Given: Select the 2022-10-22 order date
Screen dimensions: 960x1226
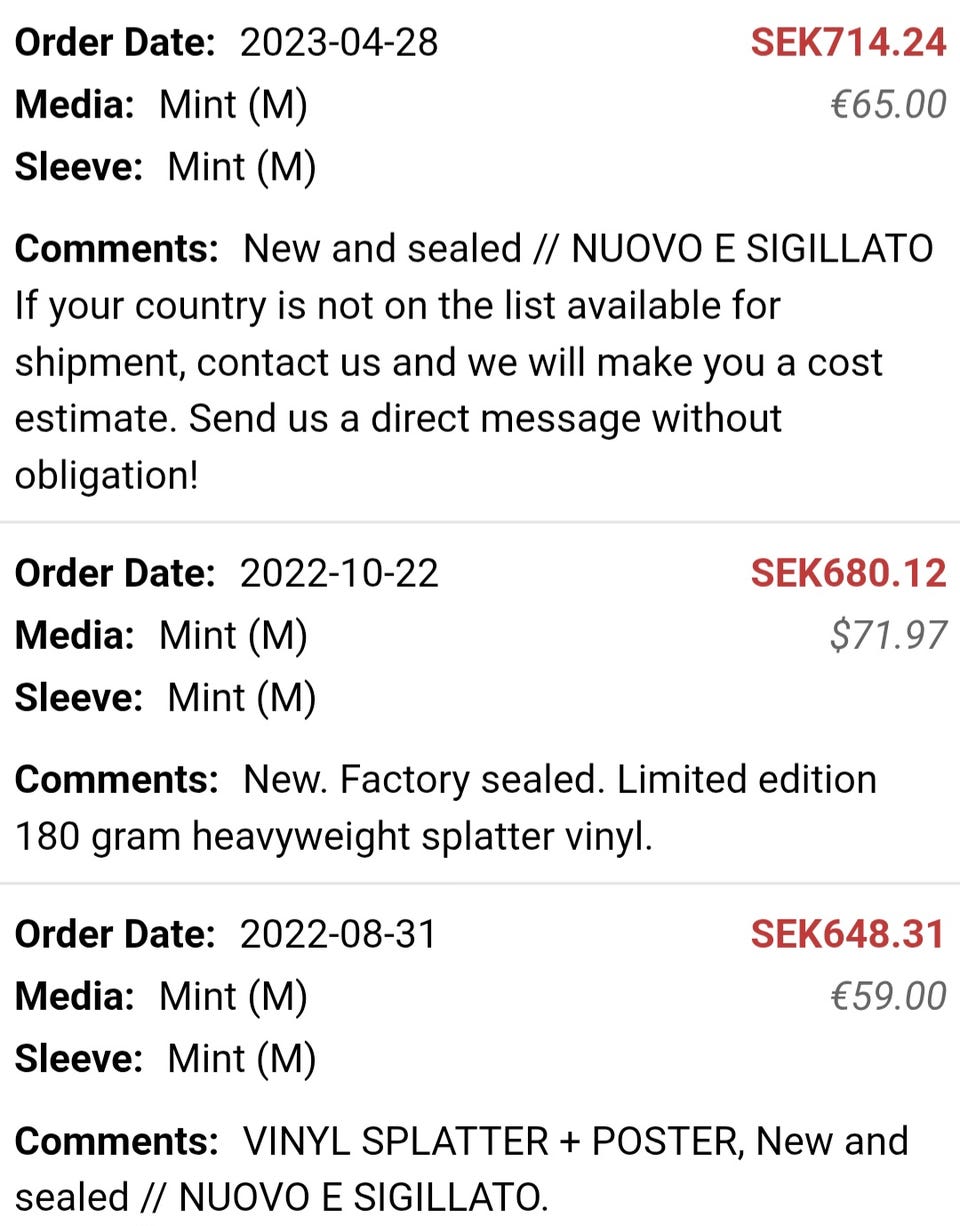Looking at the screenshot, I should pyautogui.click(x=339, y=573).
